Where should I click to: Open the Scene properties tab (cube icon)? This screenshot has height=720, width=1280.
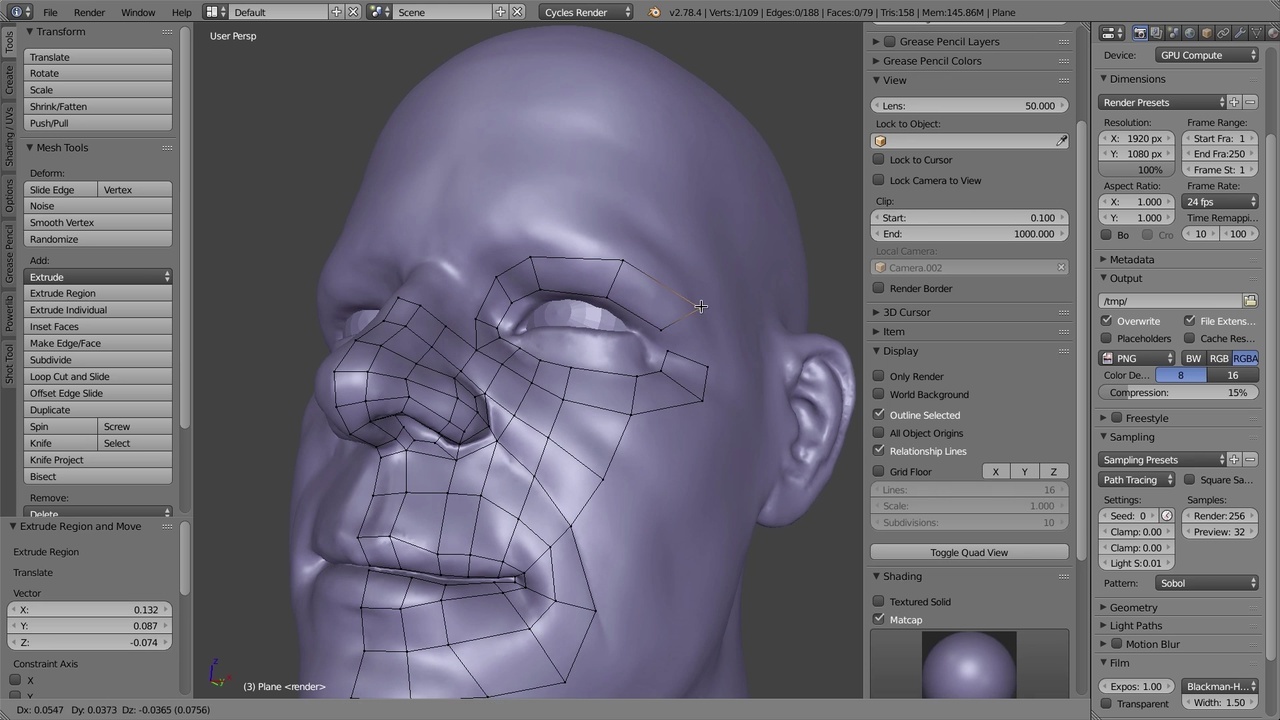tap(1206, 32)
